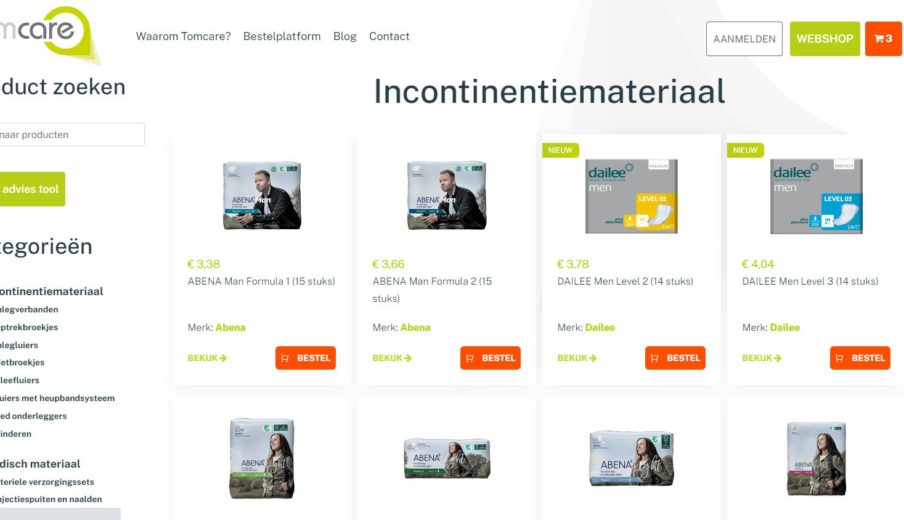This screenshot has height=520, width=904.
Task: Select Injectiespuiten en naalden subcategory
Action: pos(51,499)
